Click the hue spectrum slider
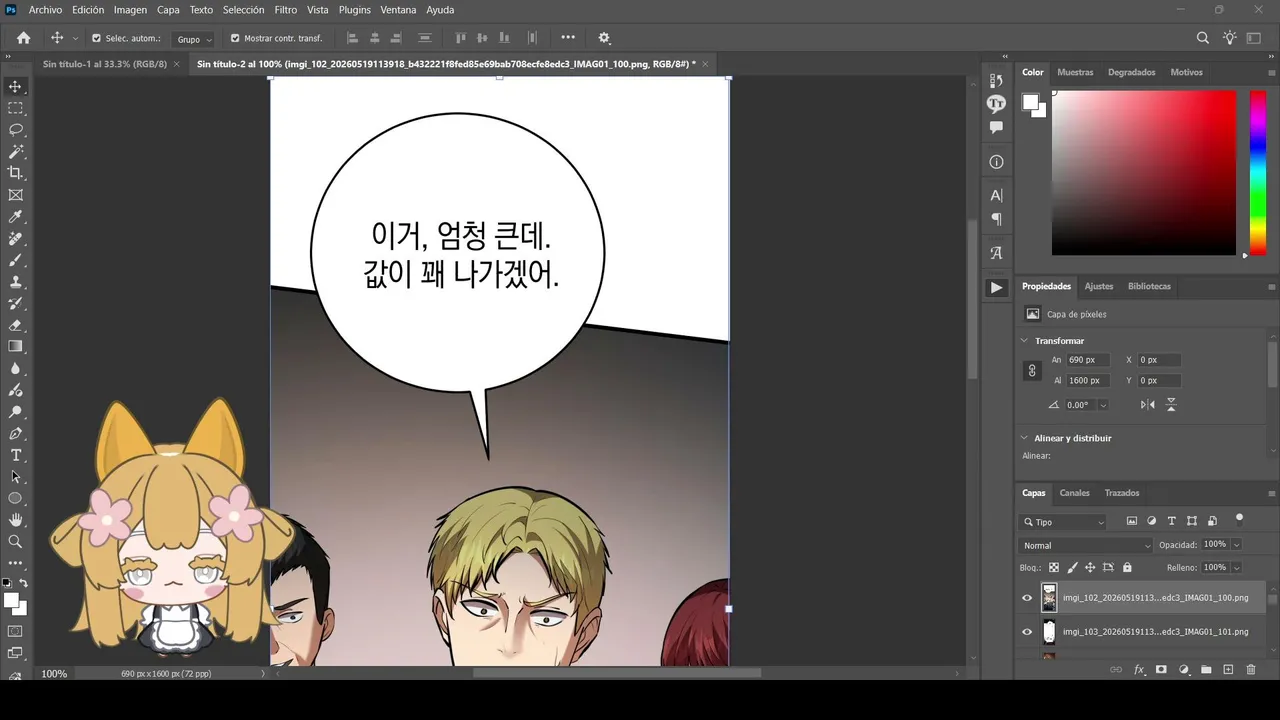 click(x=1258, y=173)
